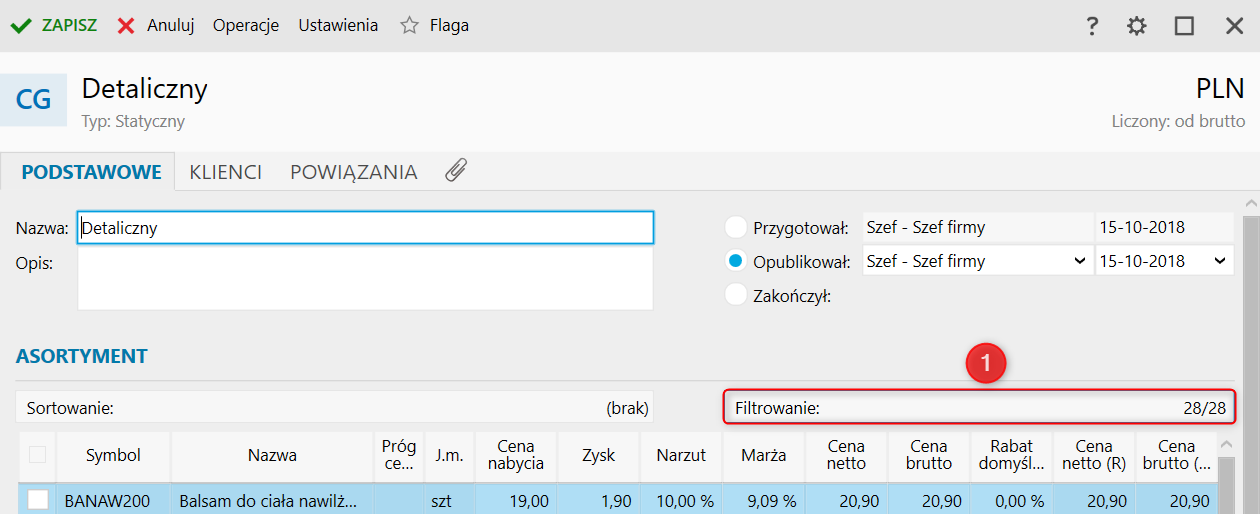Open the Opublikował date dropdown
The width and height of the screenshot is (1260, 514).
point(1219,261)
